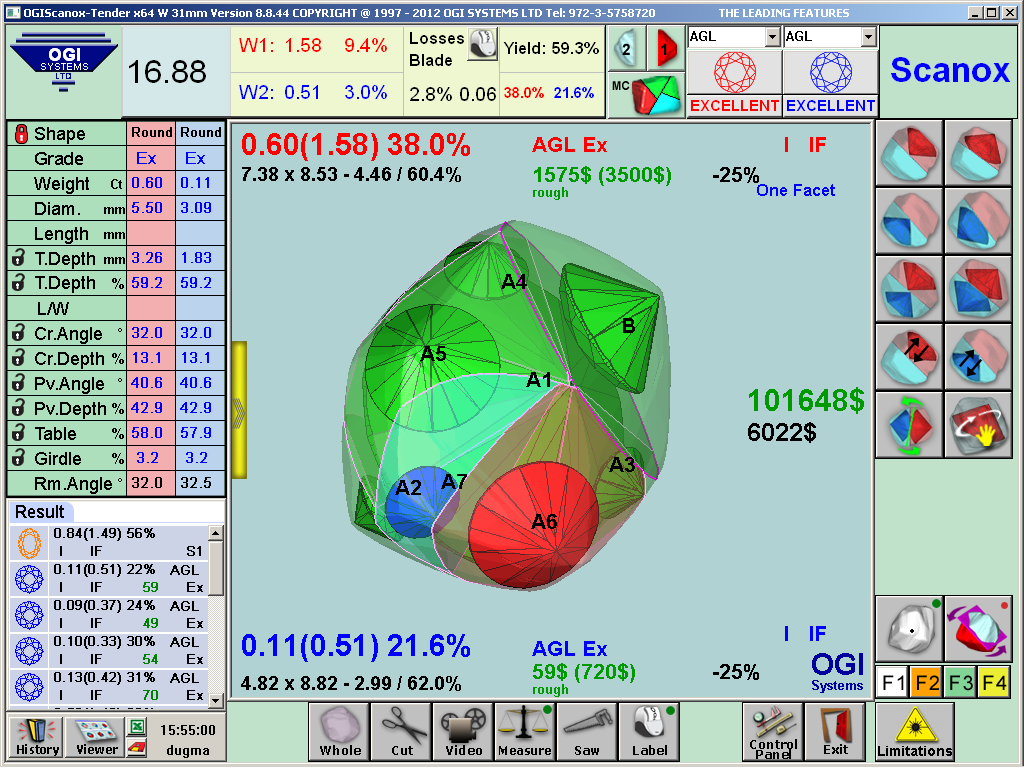Image resolution: width=1024 pixels, height=768 pixels.
Task: Activate the hand rotate stone tool
Action: 978,424
